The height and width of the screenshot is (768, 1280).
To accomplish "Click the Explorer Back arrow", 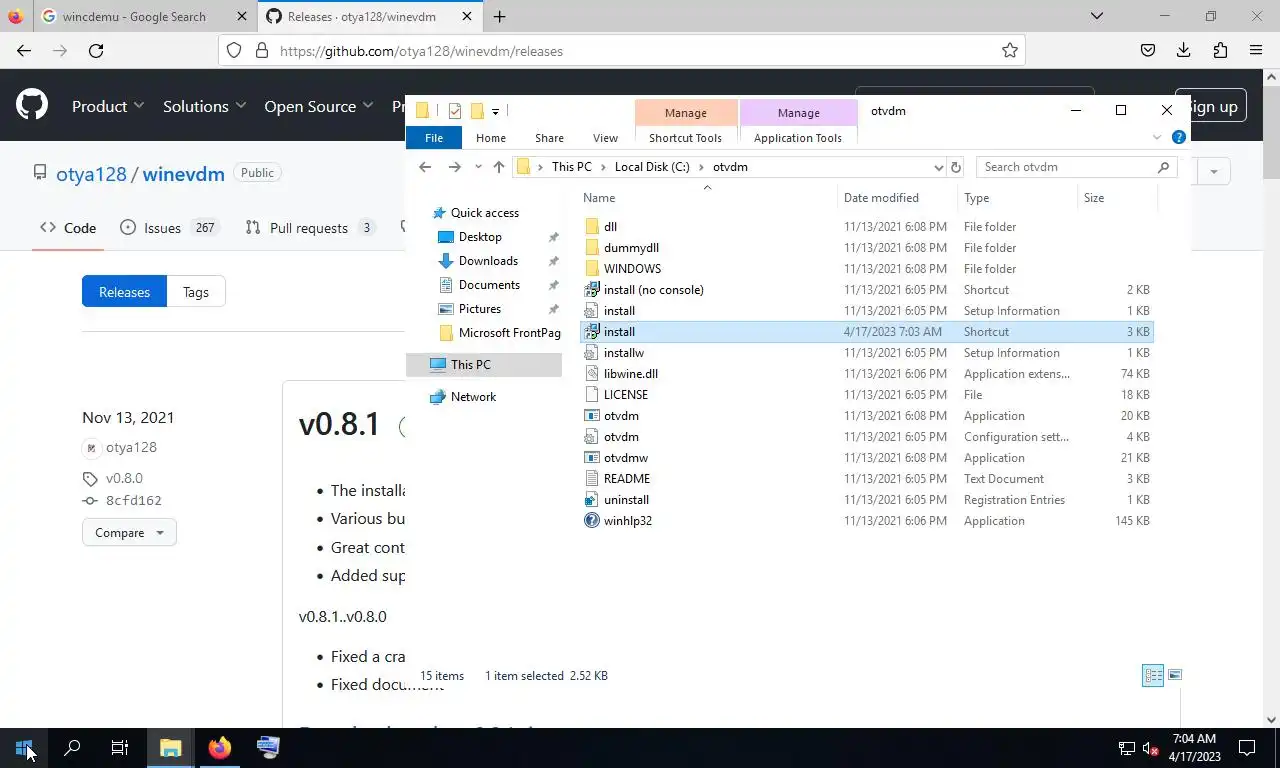I will coord(425,167).
